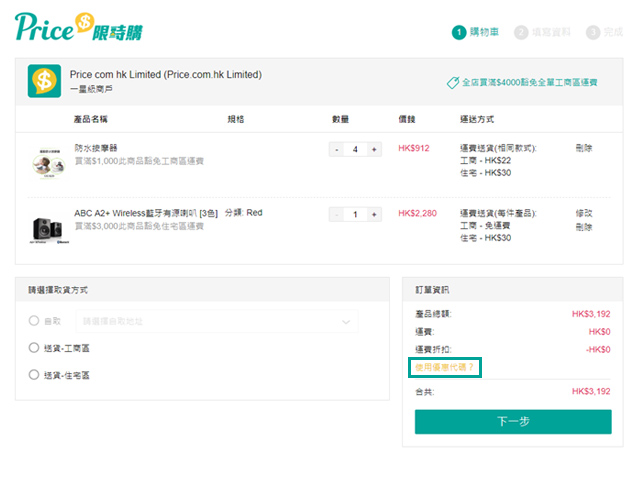This screenshot has width=640, height=480.
Task: Click 修改 for ABC A2+ speaker
Action: point(584,213)
